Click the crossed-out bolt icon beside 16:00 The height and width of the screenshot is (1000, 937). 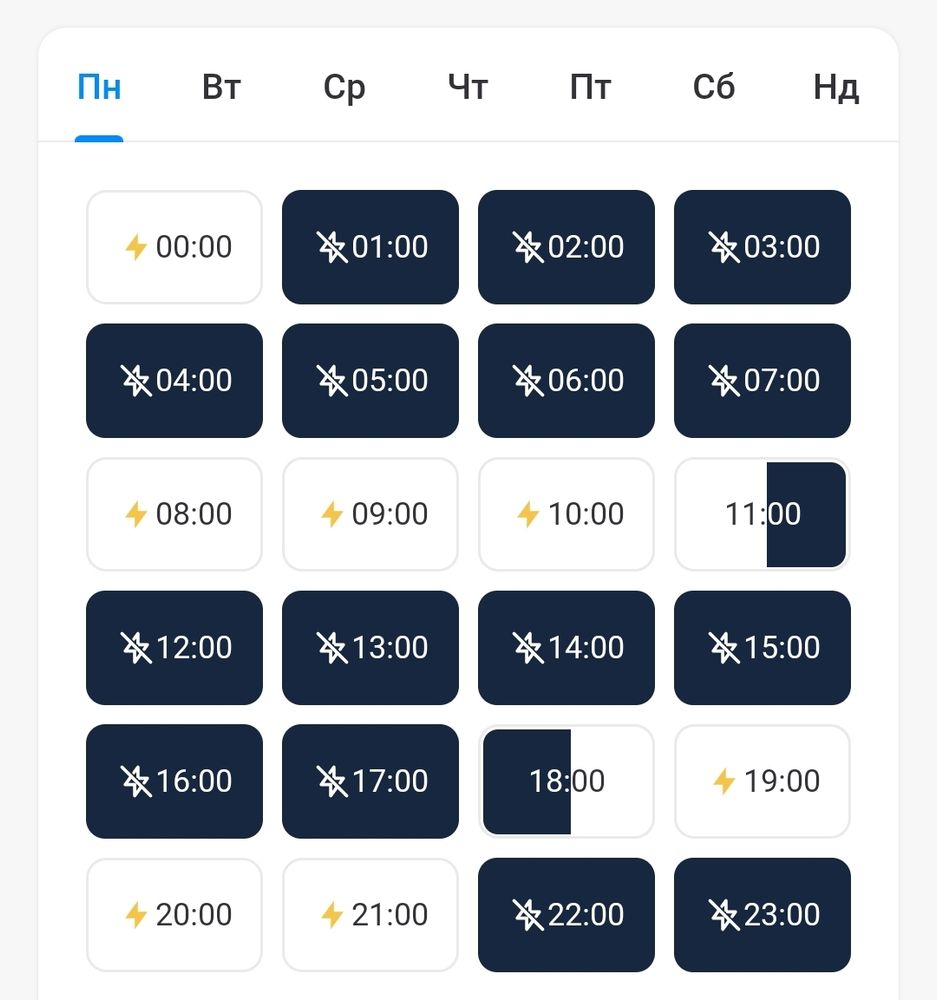(135, 781)
